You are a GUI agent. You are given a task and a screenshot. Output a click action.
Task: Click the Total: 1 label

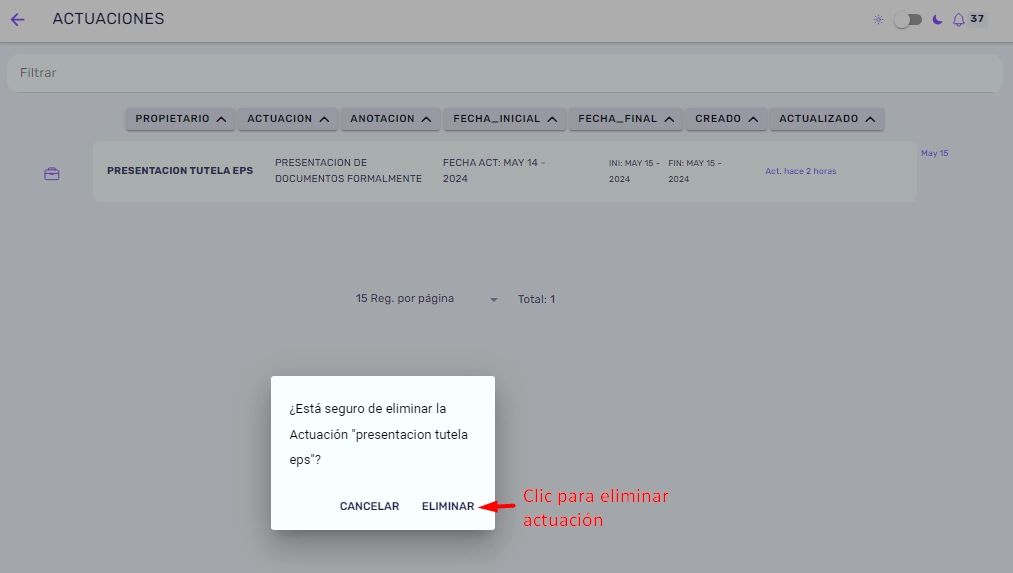click(x=536, y=299)
